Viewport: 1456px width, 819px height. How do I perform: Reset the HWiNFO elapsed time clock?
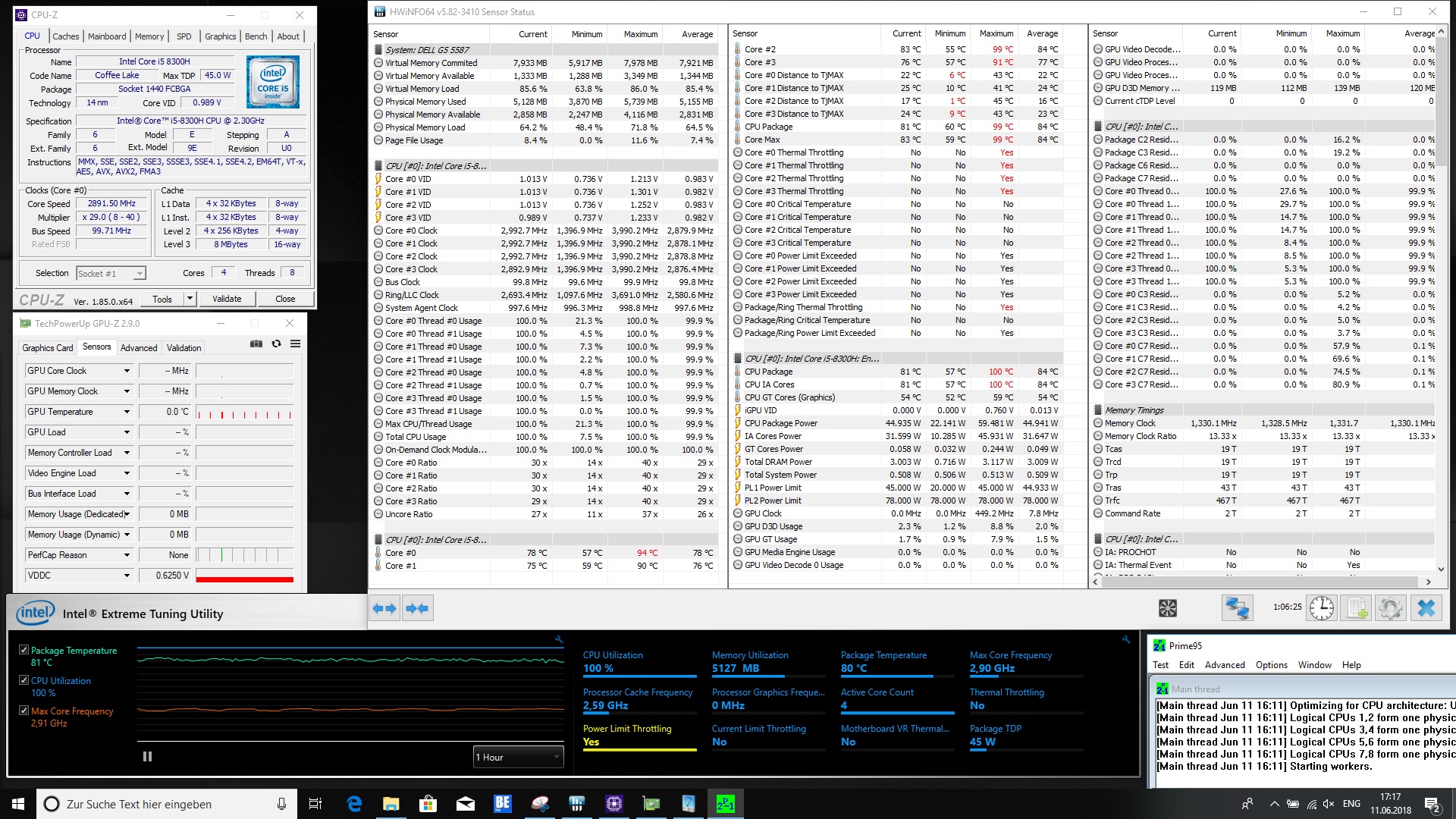click(x=1321, y=608)
